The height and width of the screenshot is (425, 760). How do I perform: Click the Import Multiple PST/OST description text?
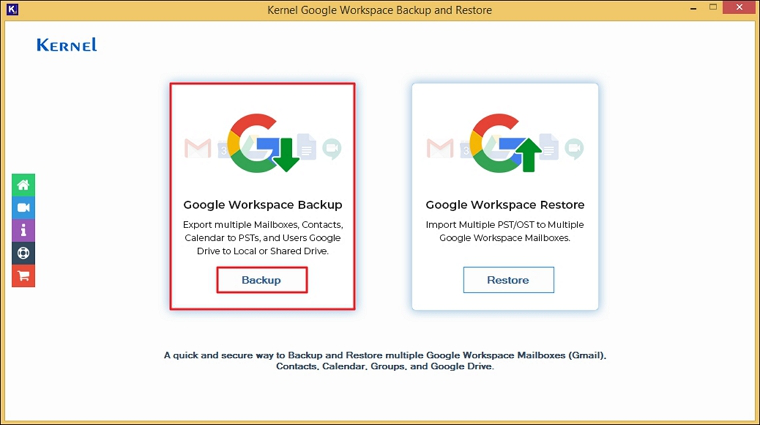(x=505, y=231)
